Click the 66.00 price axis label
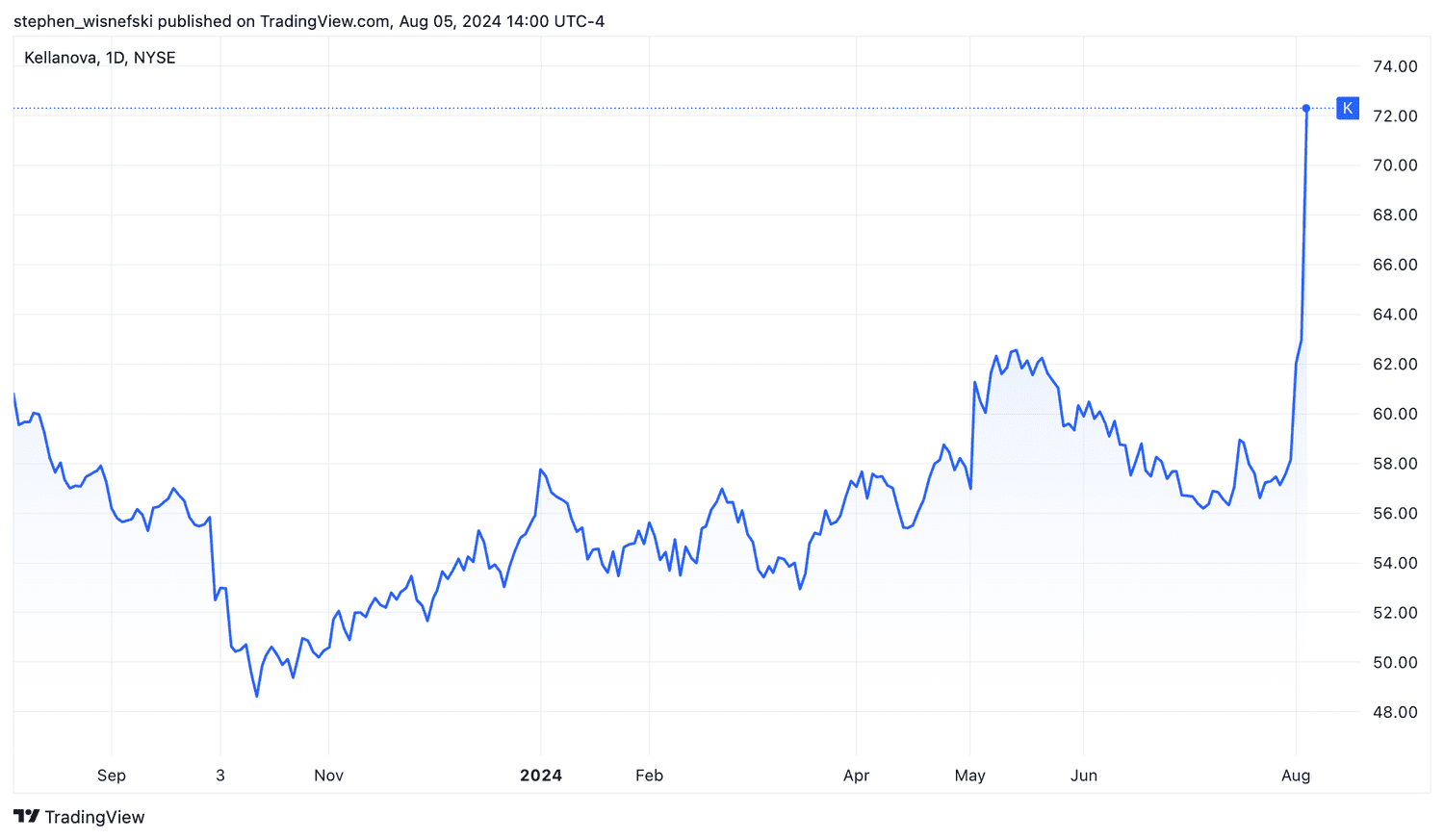The height and width of the screenshot is (840, 1444). [x=1395, y=265]
